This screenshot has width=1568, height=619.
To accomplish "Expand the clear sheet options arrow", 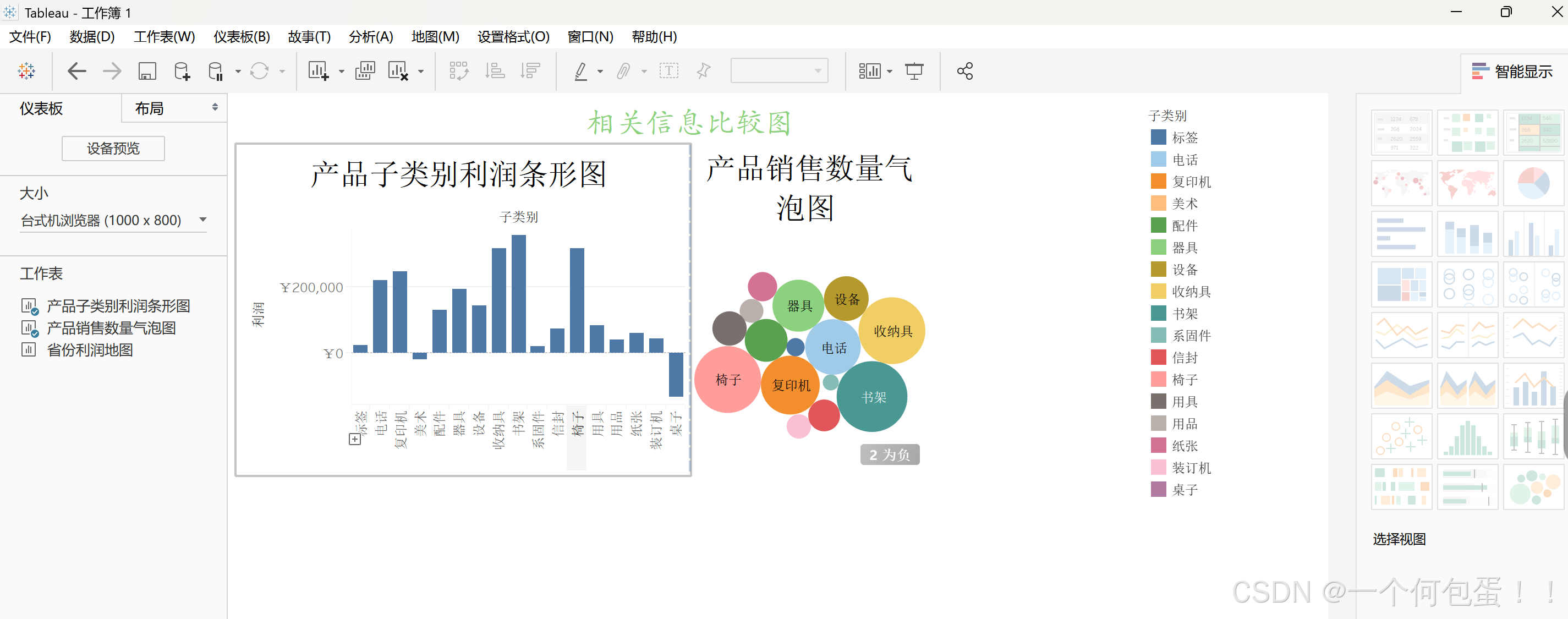I will (x=421, y=72).
